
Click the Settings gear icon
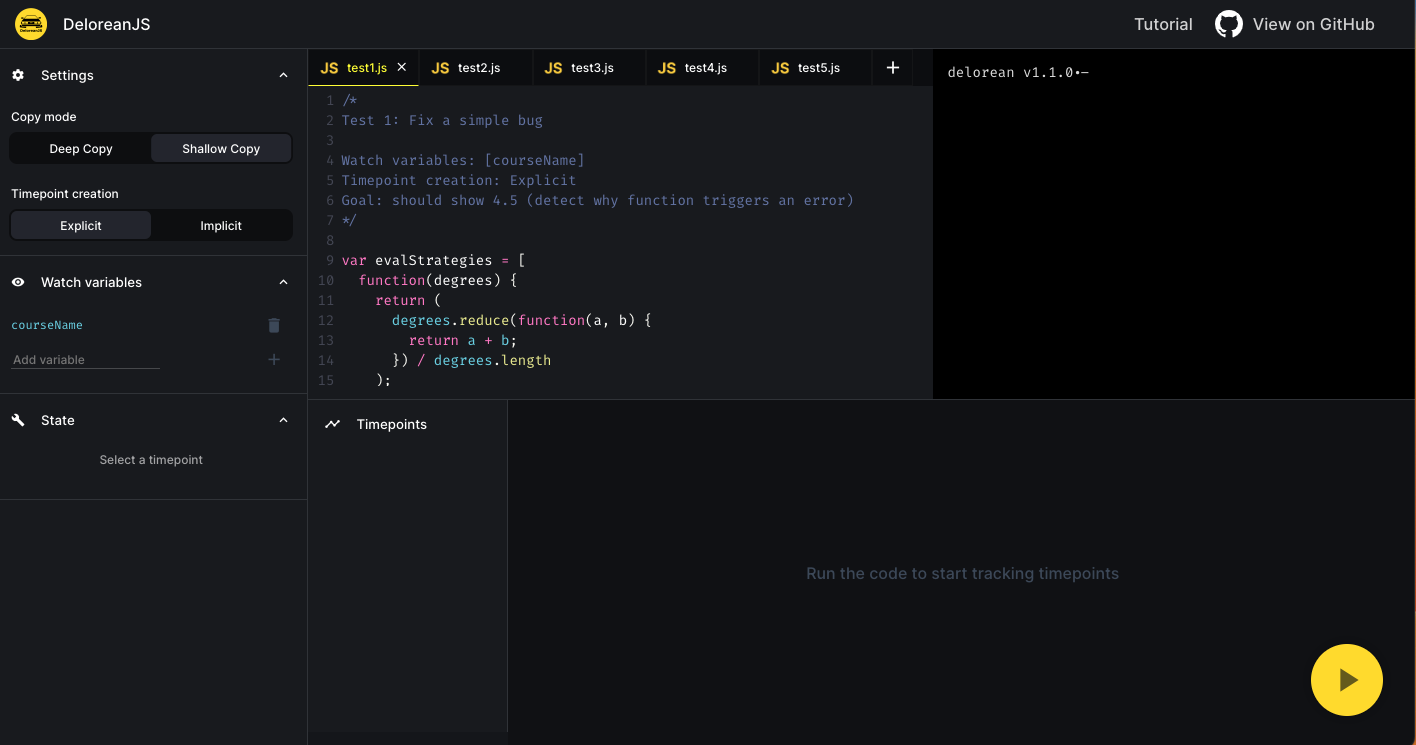point(18,75)
